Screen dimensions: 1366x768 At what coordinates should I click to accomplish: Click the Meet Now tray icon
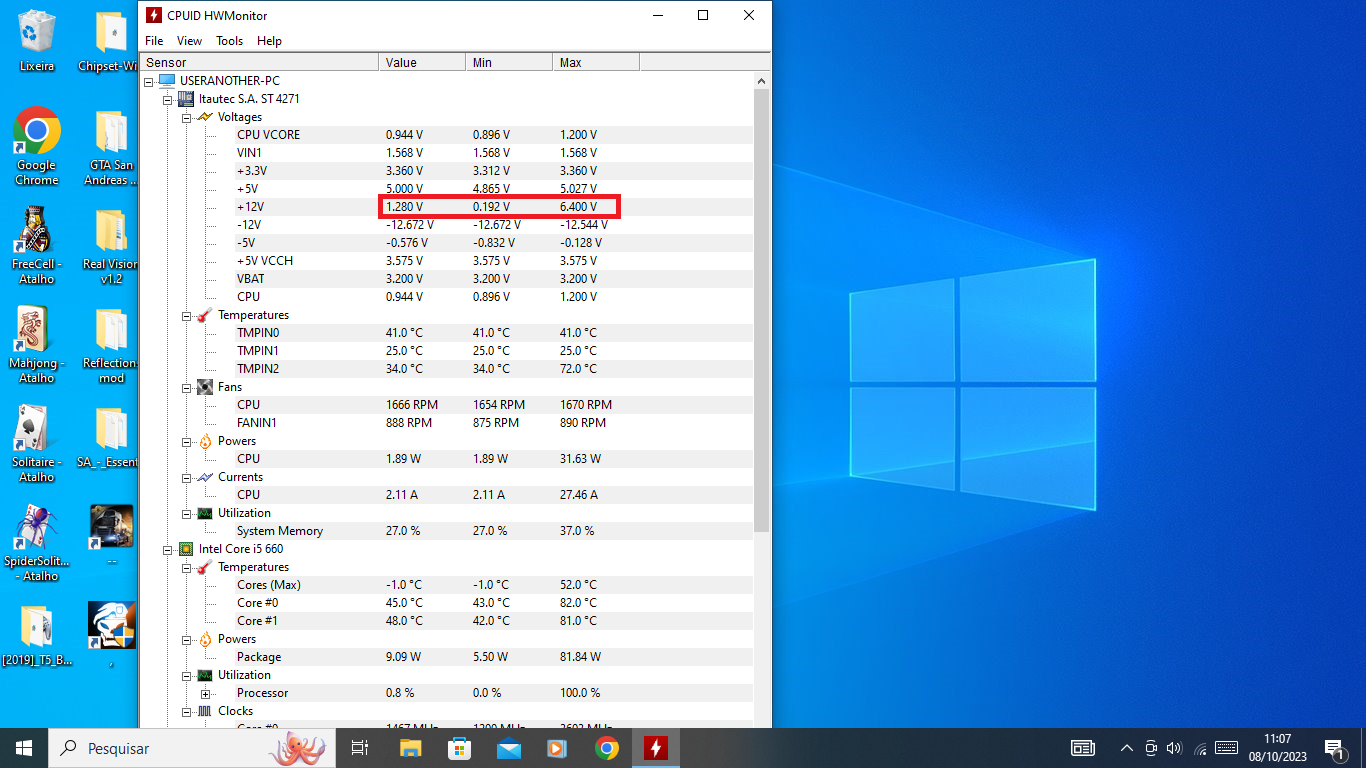pyautogui.click(x=1150, y=748)
